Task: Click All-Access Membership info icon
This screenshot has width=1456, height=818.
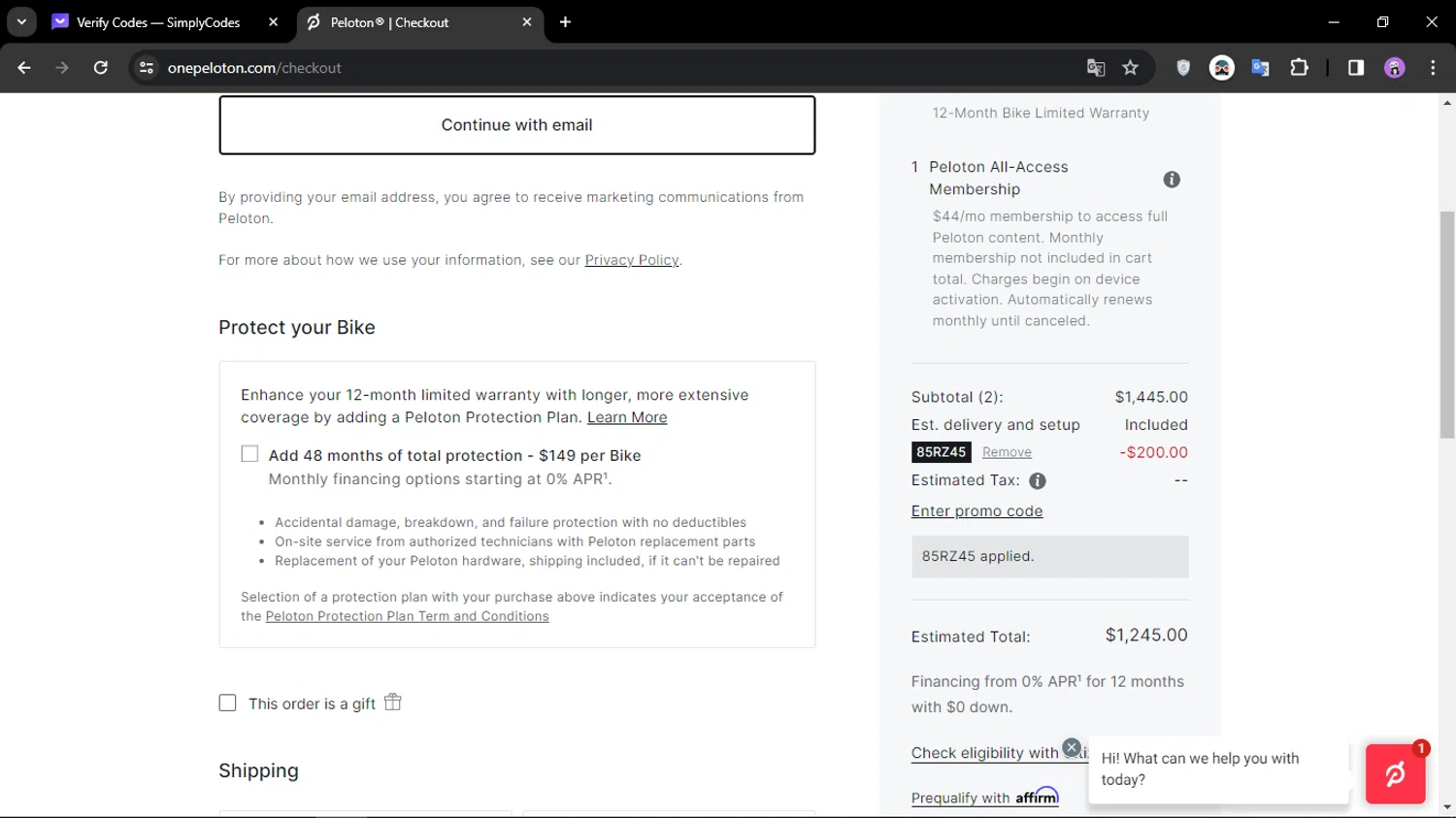Action: click(x=1172, y=180)
